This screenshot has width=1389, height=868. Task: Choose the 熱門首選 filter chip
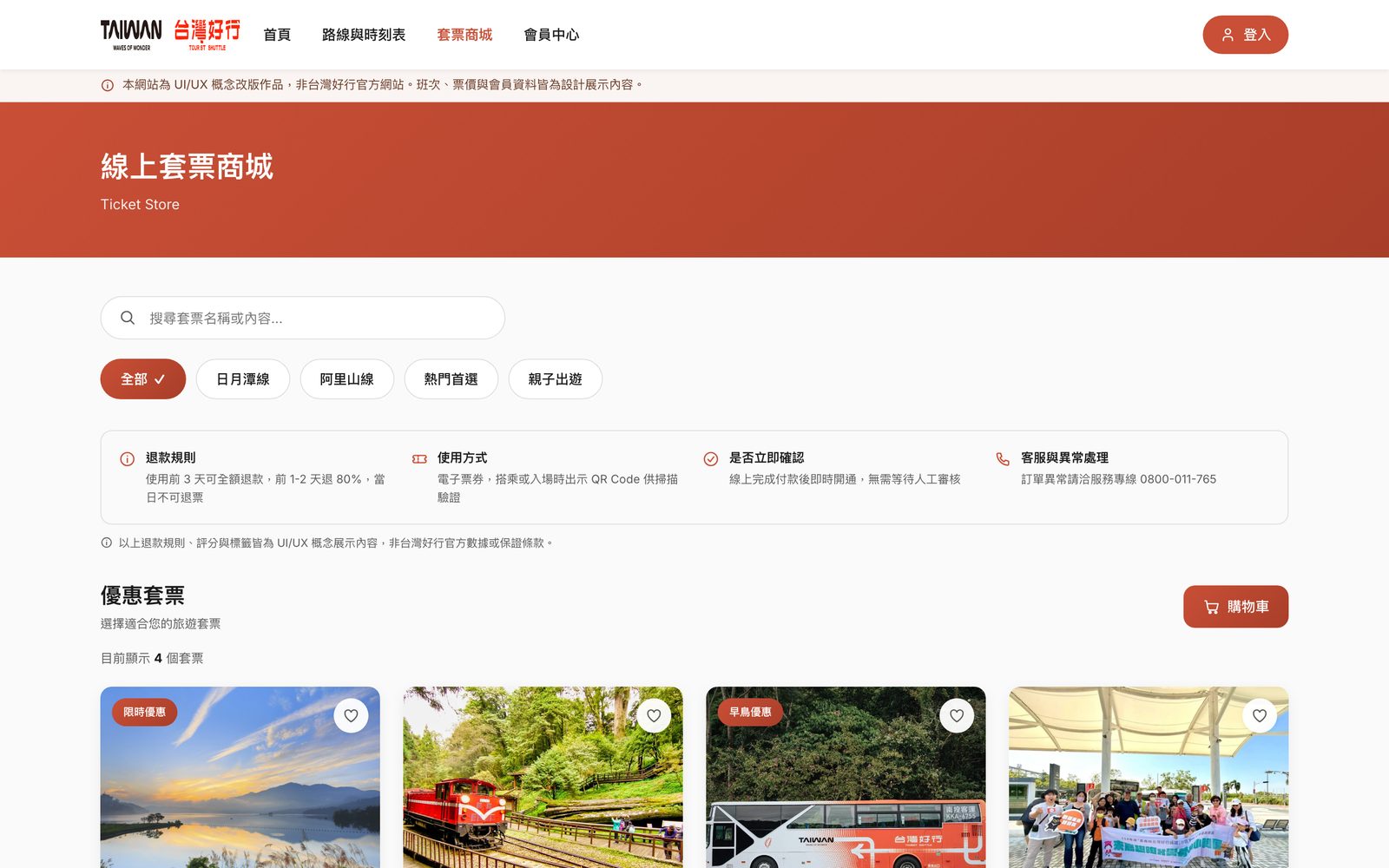451,379
